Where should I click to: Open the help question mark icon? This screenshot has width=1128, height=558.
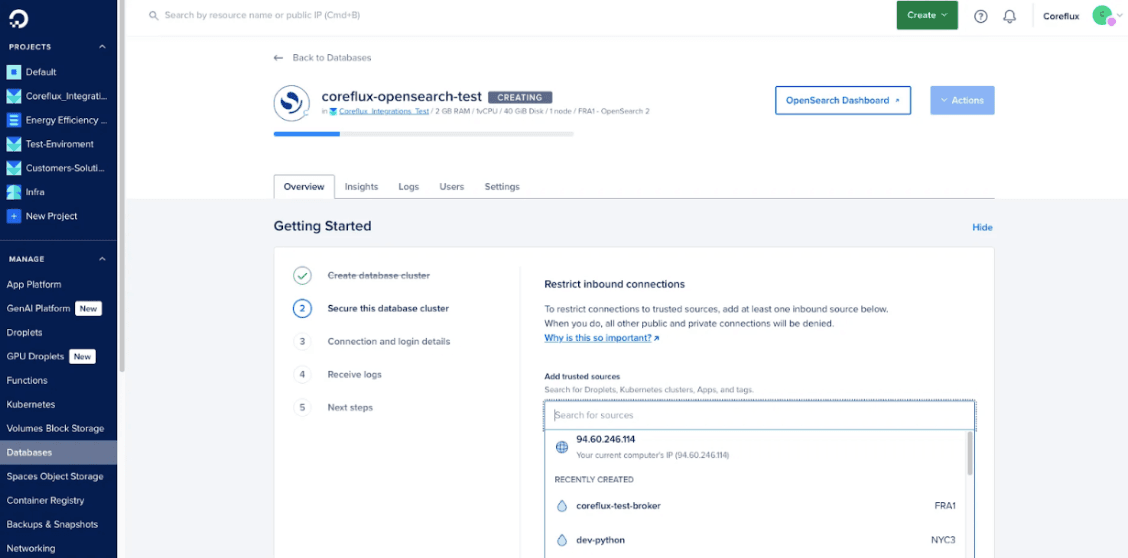coord(980,16)
